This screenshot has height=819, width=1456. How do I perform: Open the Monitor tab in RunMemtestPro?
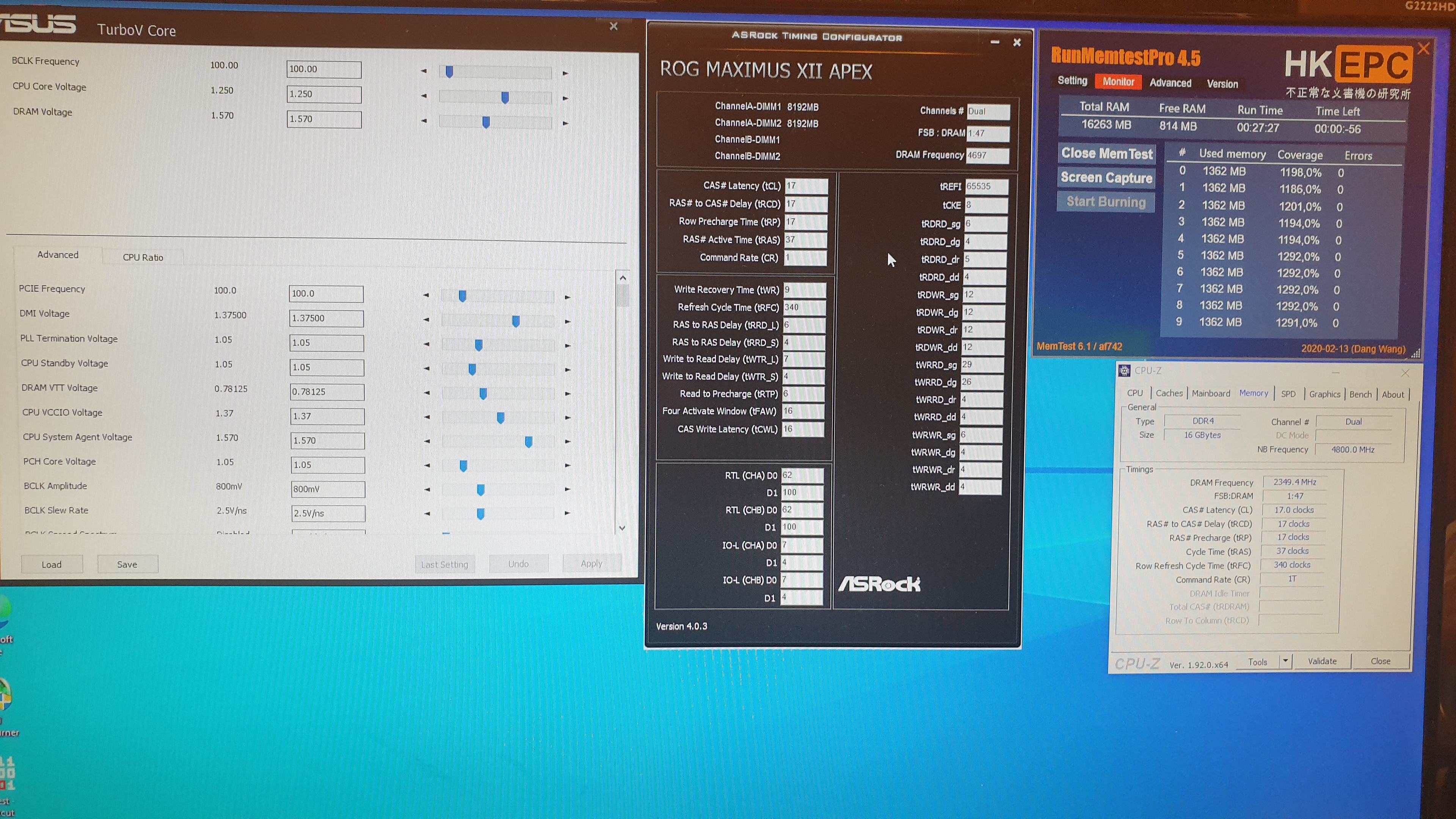click(1118, 82)
